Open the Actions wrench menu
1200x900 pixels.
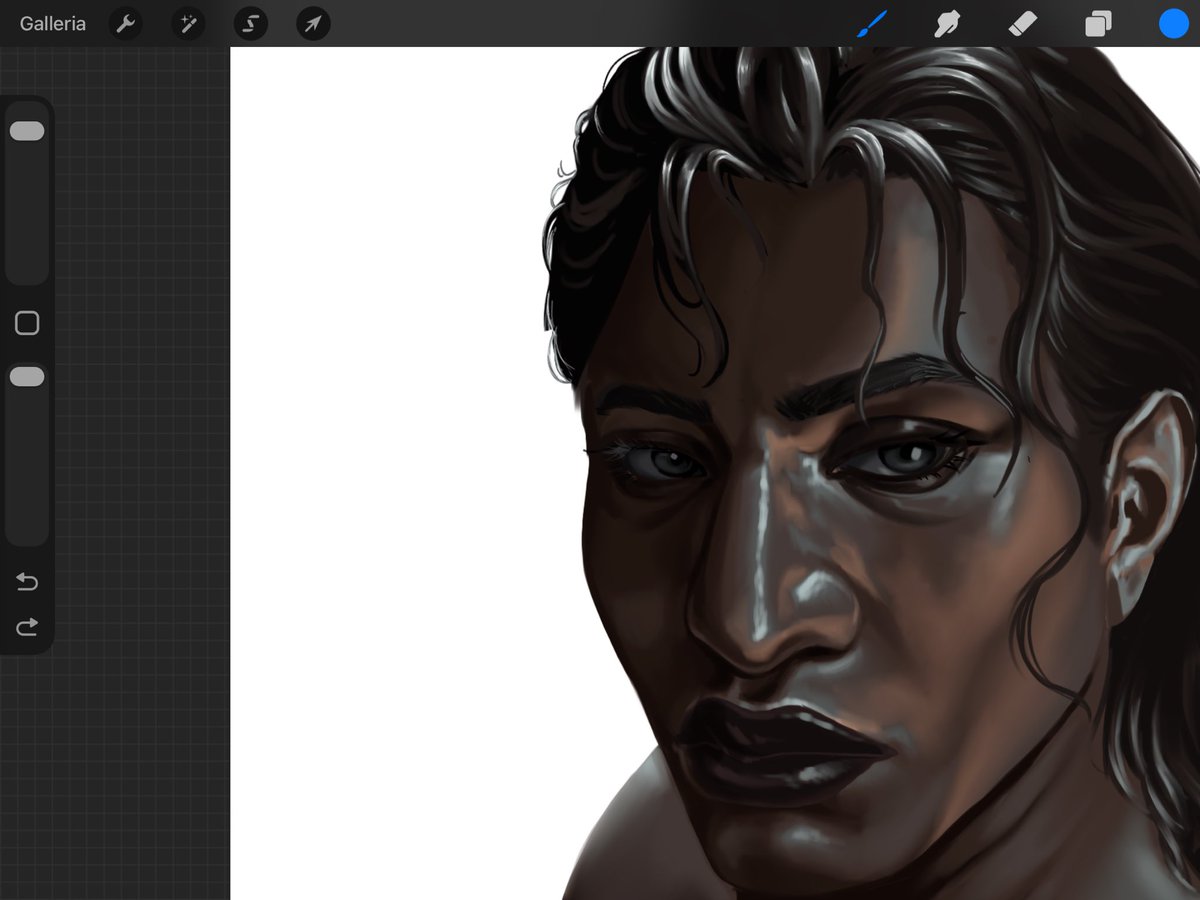124,23
